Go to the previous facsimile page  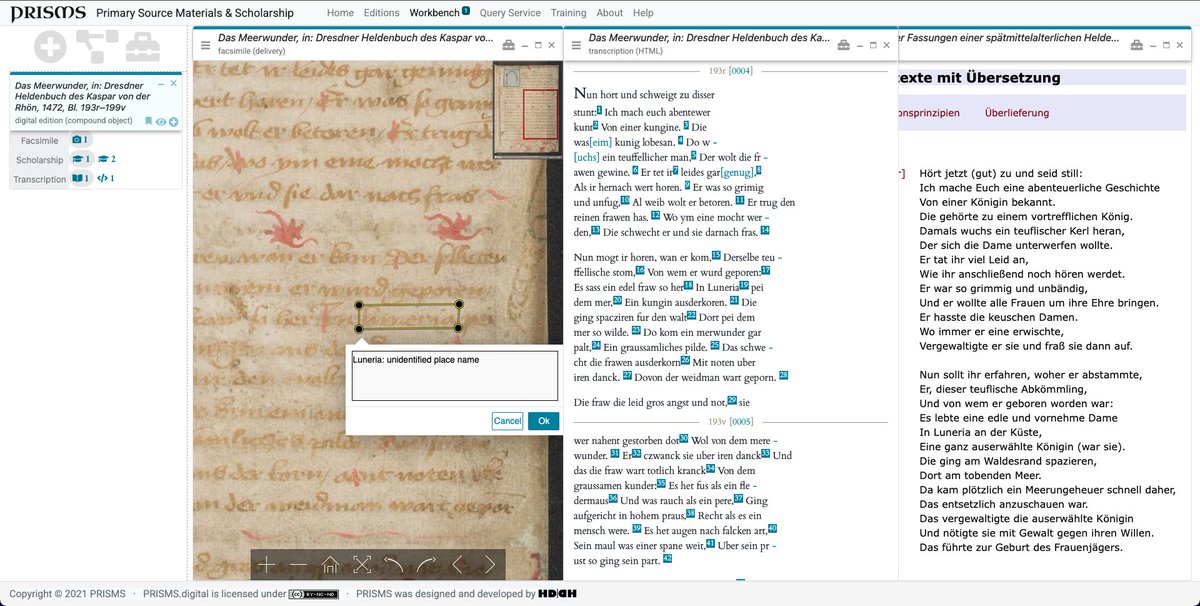[x=458, y=565]
